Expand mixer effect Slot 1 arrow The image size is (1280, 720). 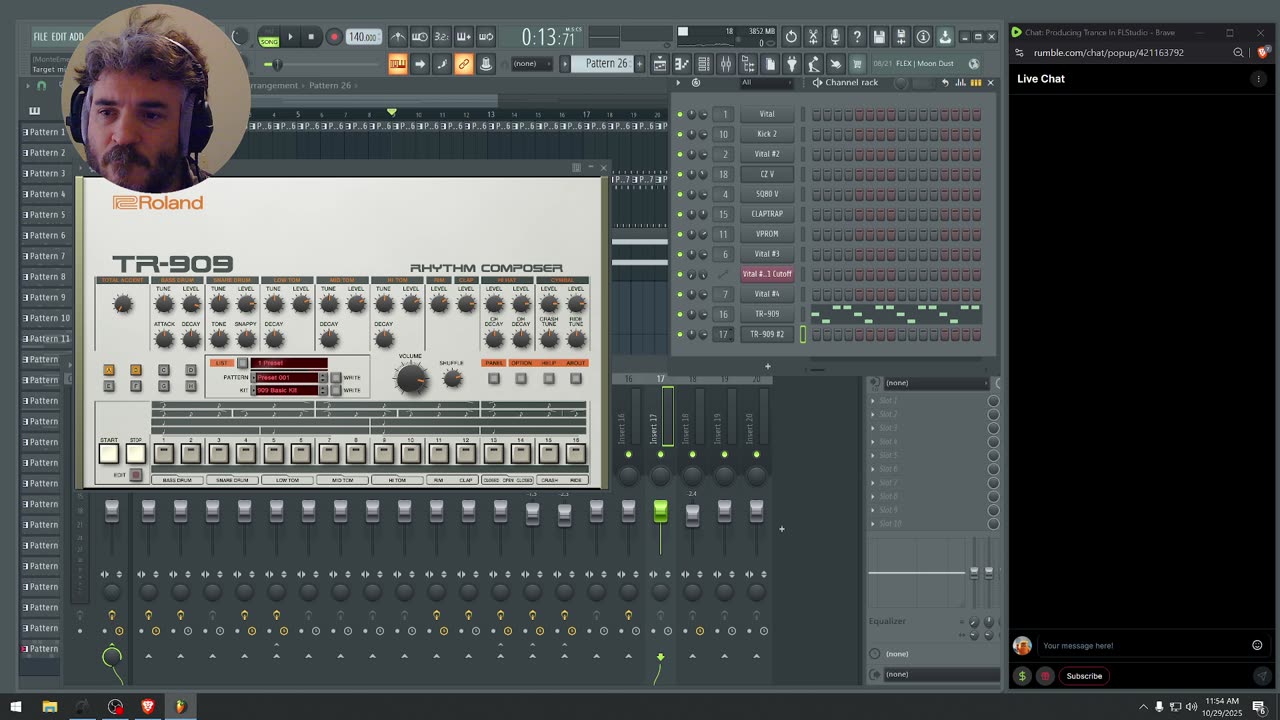[x=873, y=401]
